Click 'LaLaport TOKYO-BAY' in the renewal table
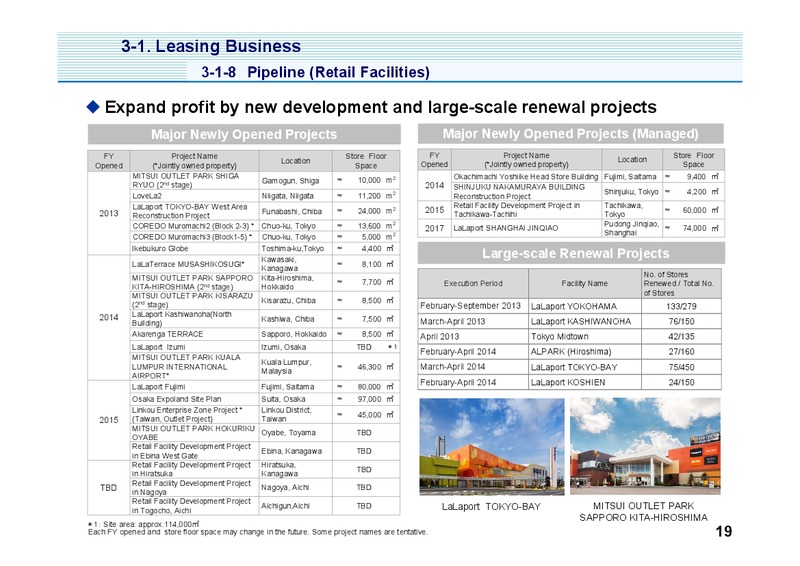The height and width of the screenshot is (566, 800). [x=574, y=367]
